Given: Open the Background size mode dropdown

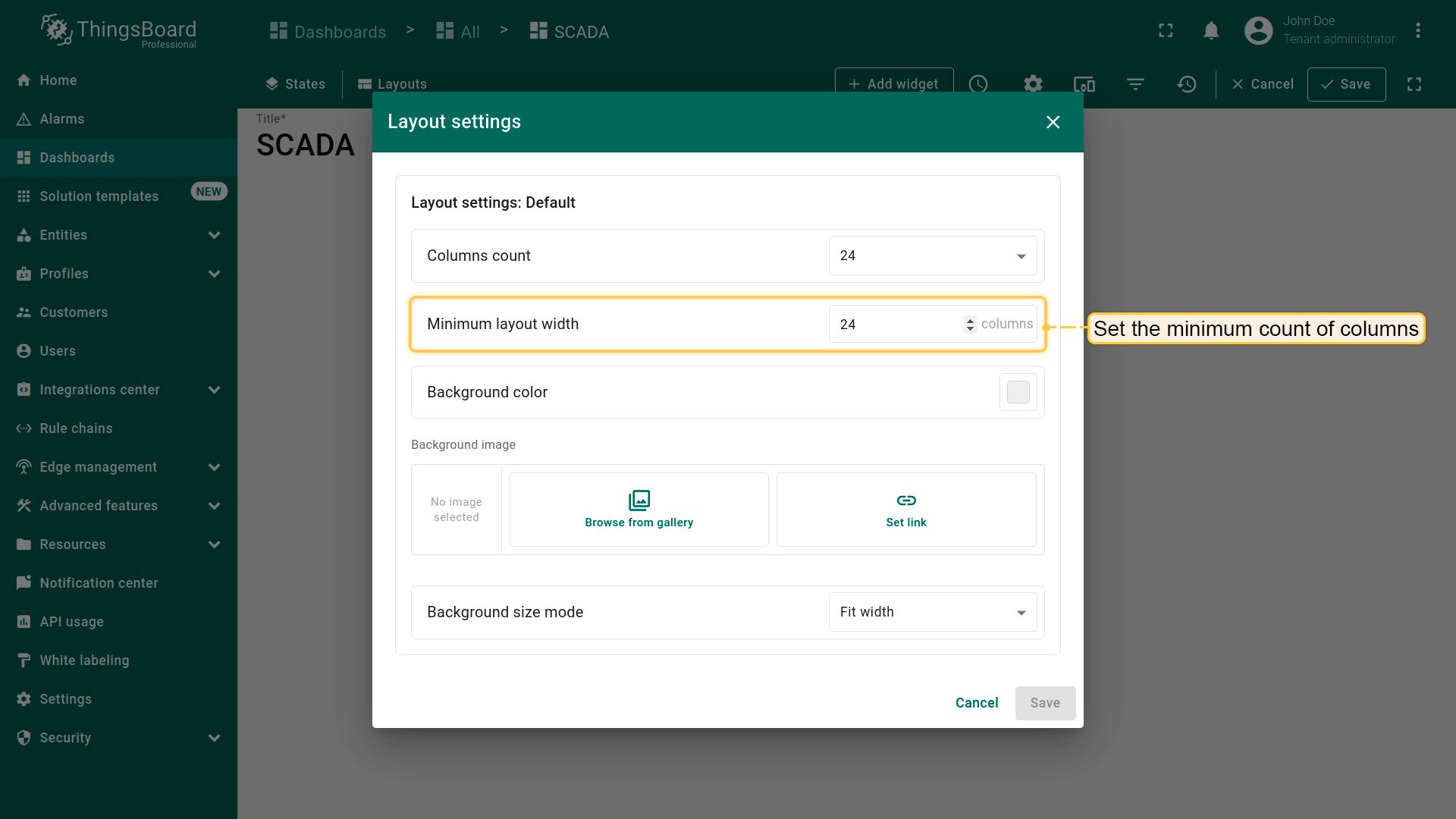Looking at the screenshot, I should [933, 612].
